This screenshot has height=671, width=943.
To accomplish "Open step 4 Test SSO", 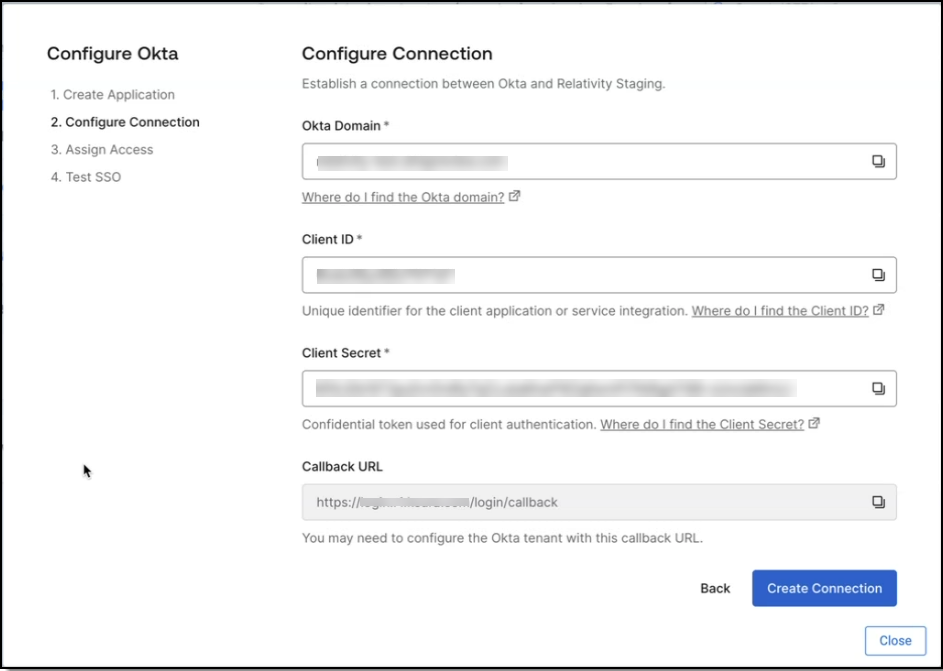I will (x=85, y=177).
